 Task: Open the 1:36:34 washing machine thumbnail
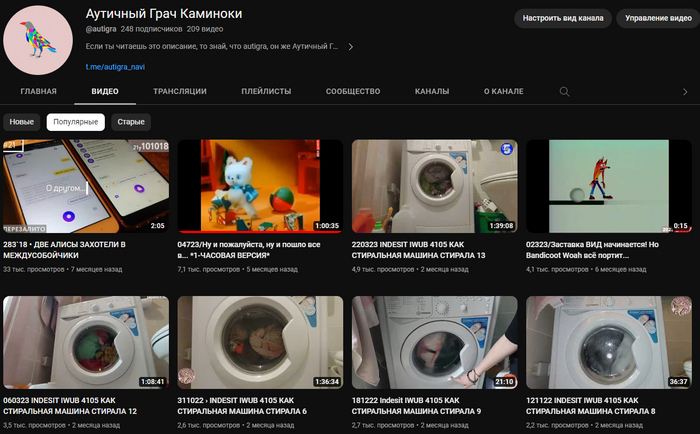click(260, 342)
